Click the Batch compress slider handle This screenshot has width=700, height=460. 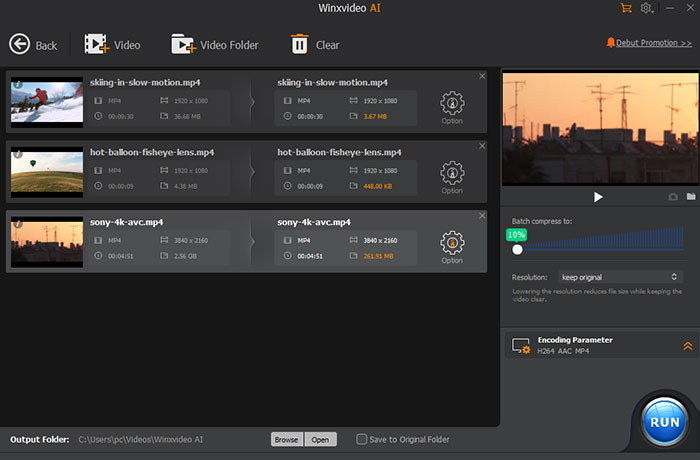[517, 250]
